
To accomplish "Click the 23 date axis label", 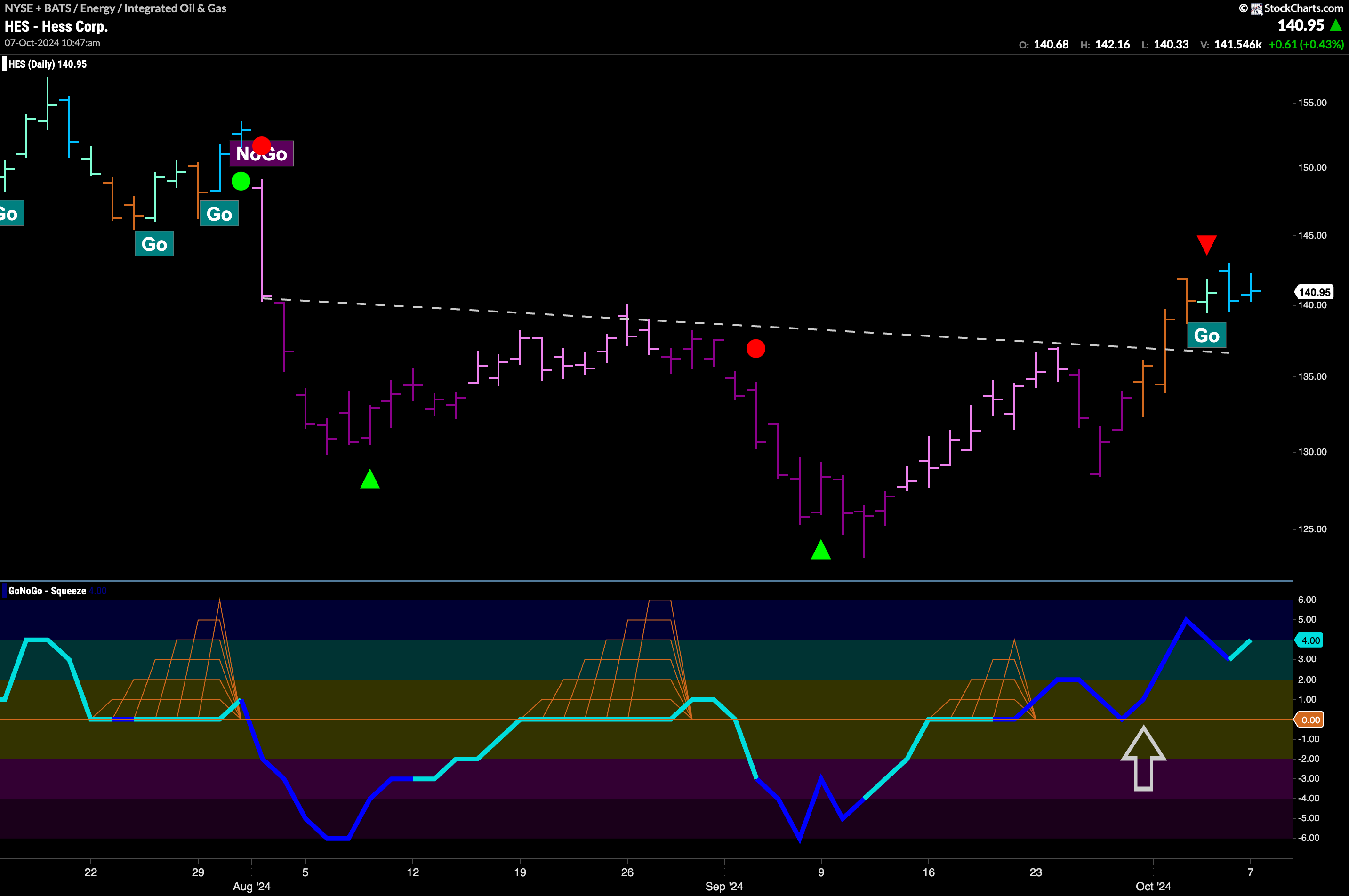I will tap(1036, 872).
